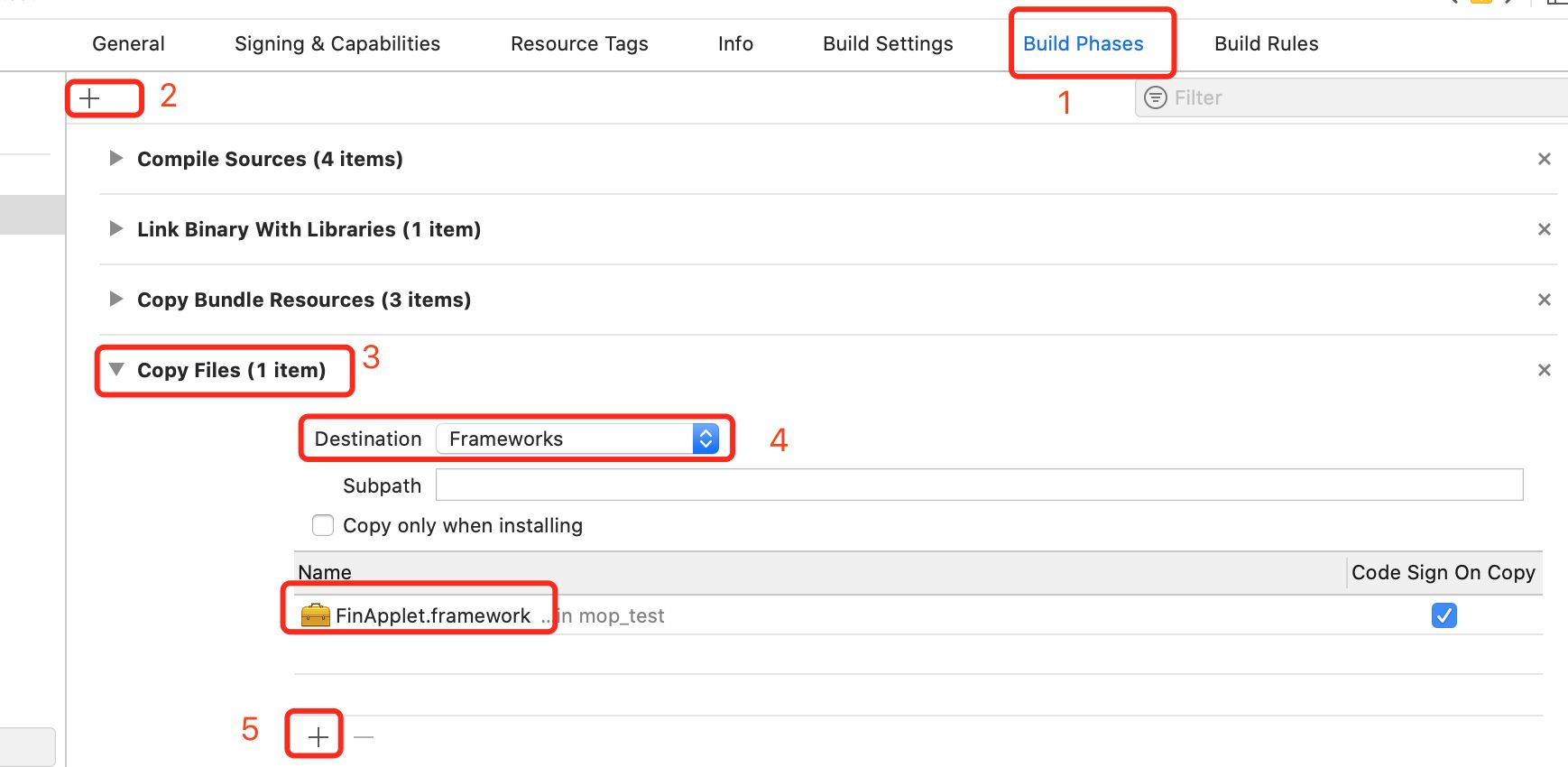1568x767 pixels.
Task: Click the remove file minus icon
Action: tap(364, 737)
